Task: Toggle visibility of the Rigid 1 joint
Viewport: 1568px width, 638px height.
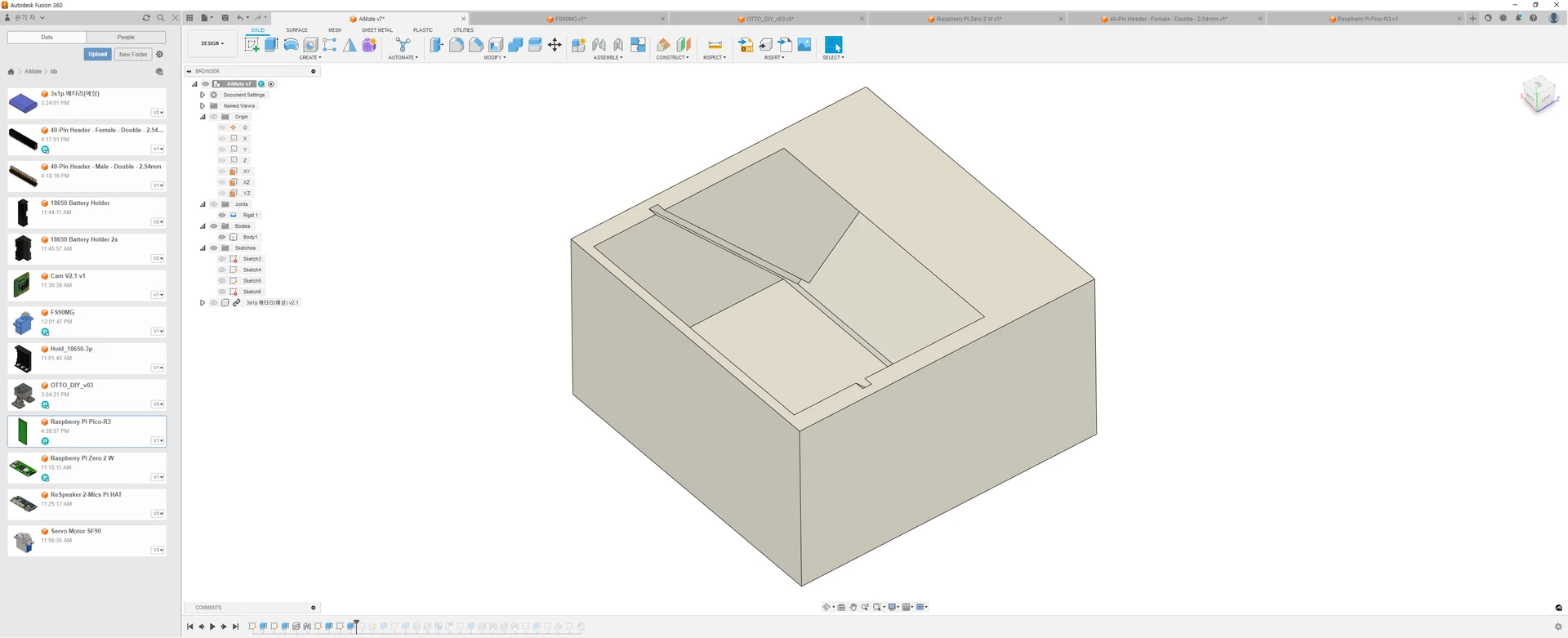Action: coord(222,215)
